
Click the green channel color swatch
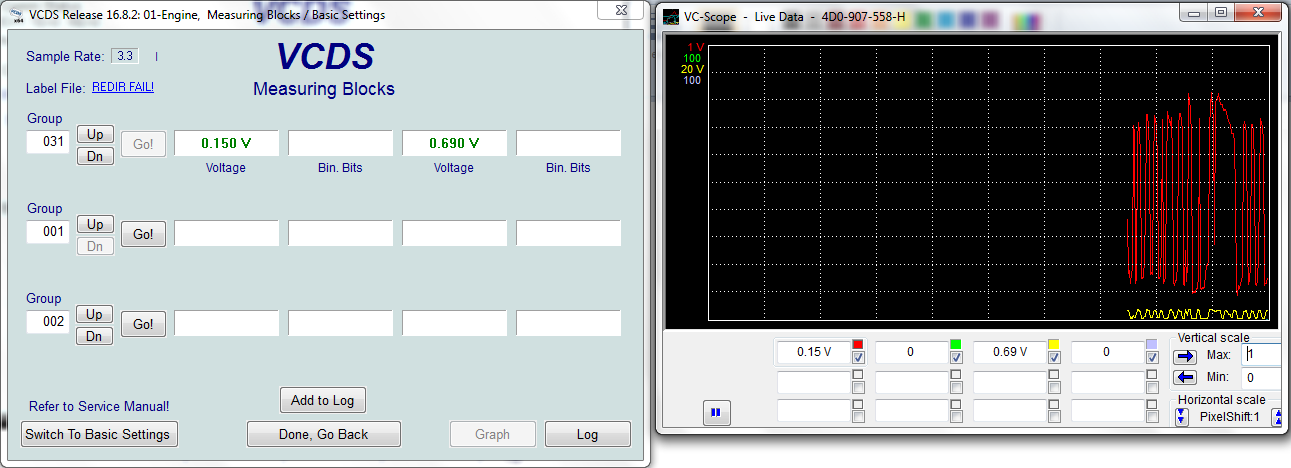[955, 344]
